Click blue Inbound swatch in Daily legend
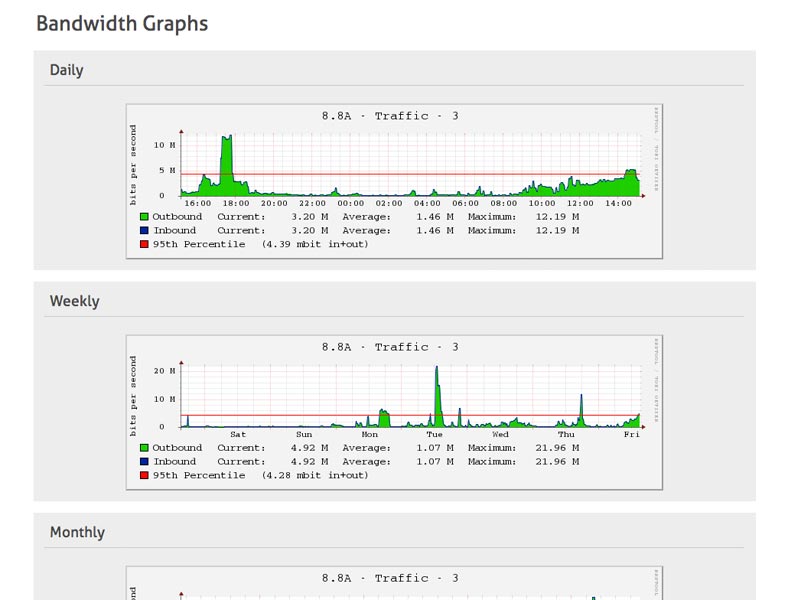800x600 pixels. (x=144, y=231)
